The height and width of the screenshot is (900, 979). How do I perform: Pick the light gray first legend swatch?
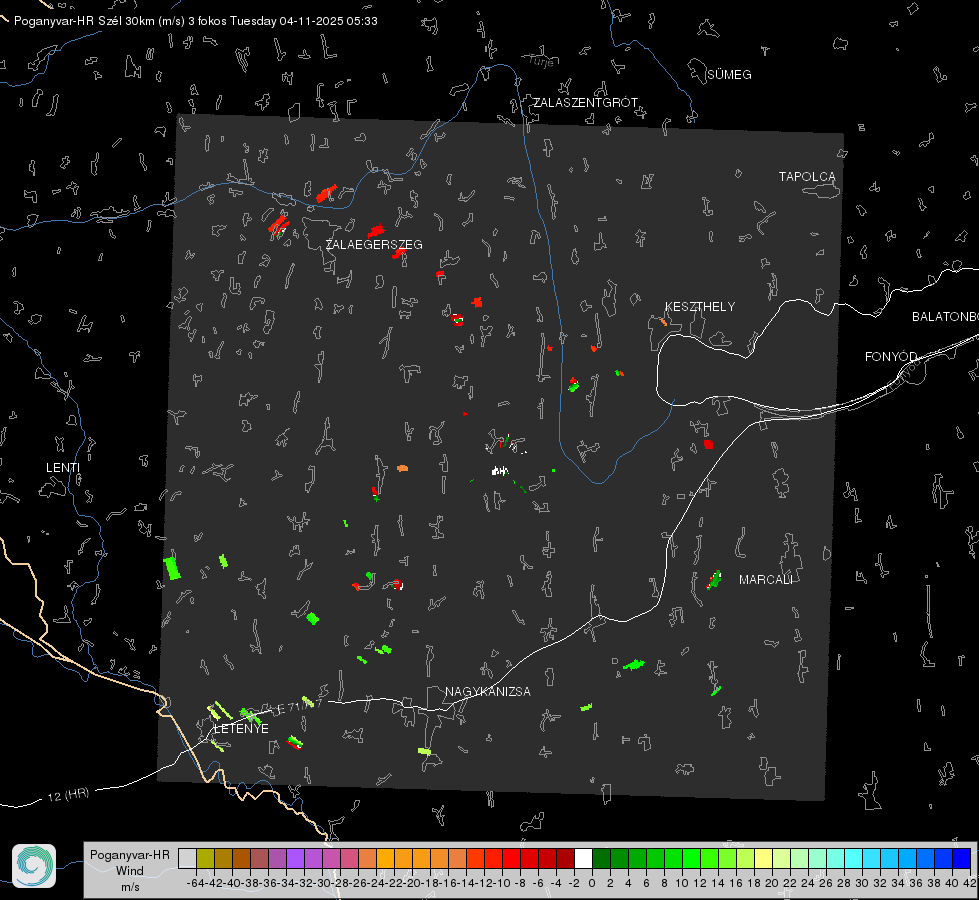pos(187,858)
